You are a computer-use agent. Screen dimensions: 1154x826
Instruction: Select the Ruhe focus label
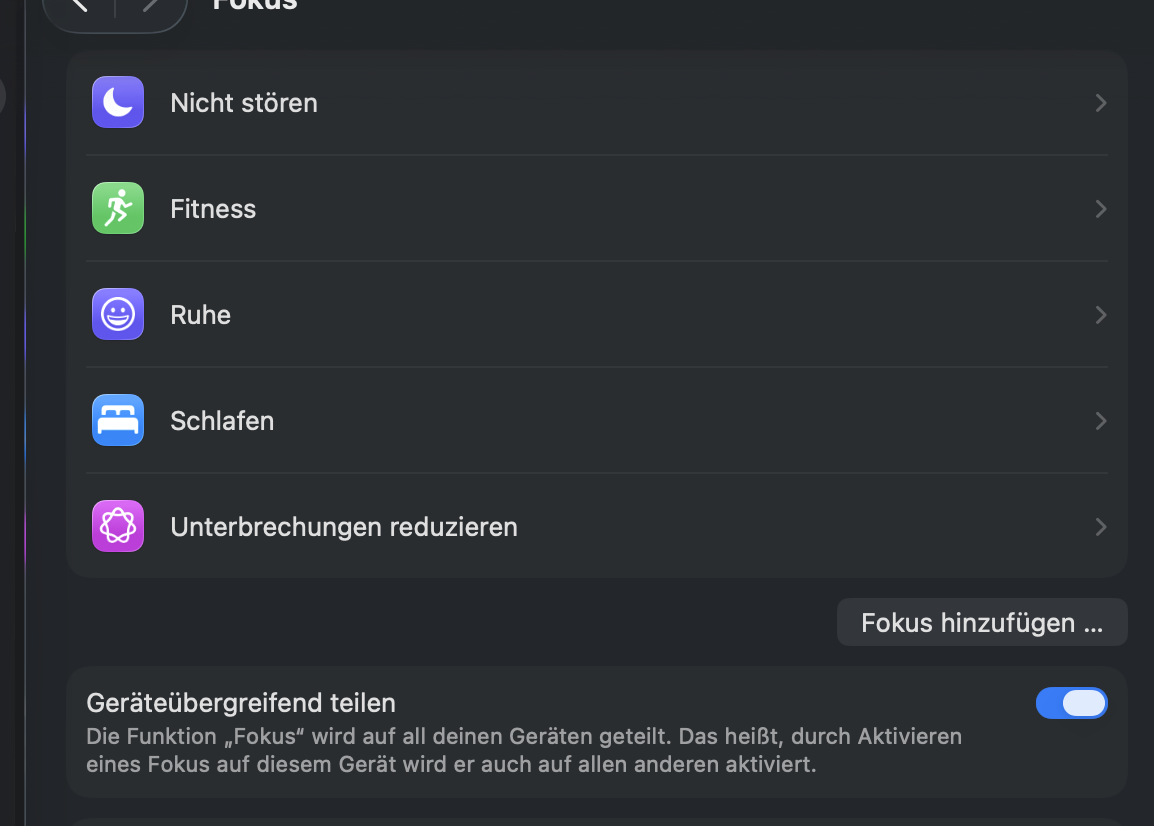(x=201, y=315)
